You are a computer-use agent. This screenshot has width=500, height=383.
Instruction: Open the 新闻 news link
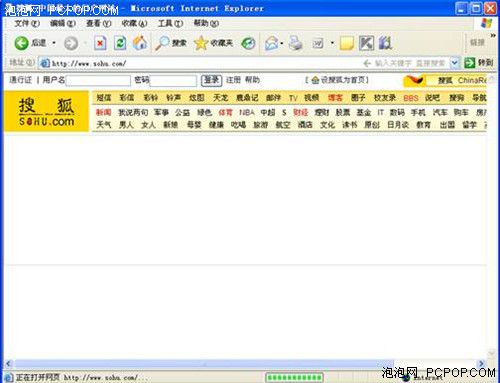pos(103,112)
